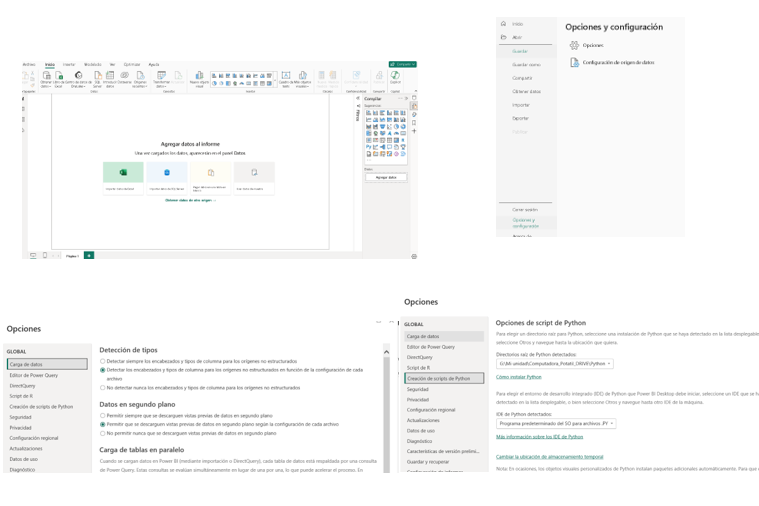Screen dimensions: 759x506
Task: Switch to the Modelado ribbon tab
Action: coord(93,64)
